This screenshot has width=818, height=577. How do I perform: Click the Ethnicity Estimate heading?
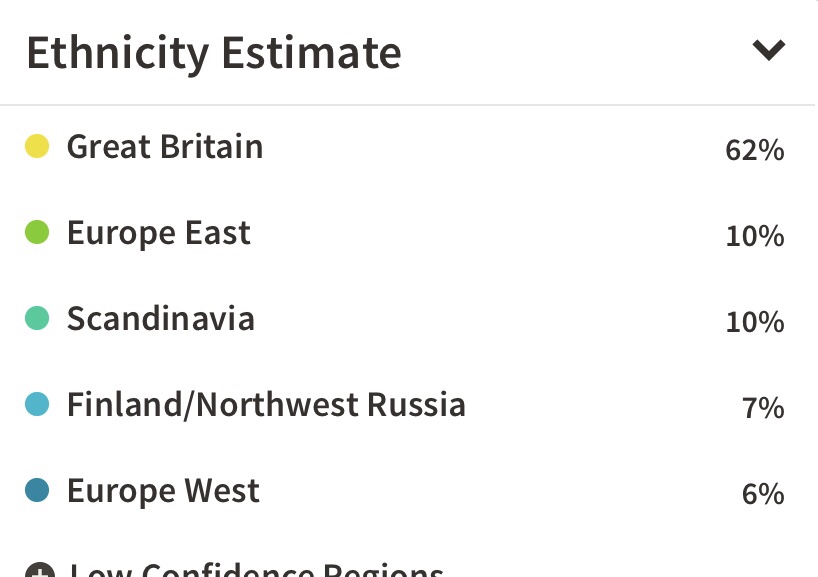[214, 52]
